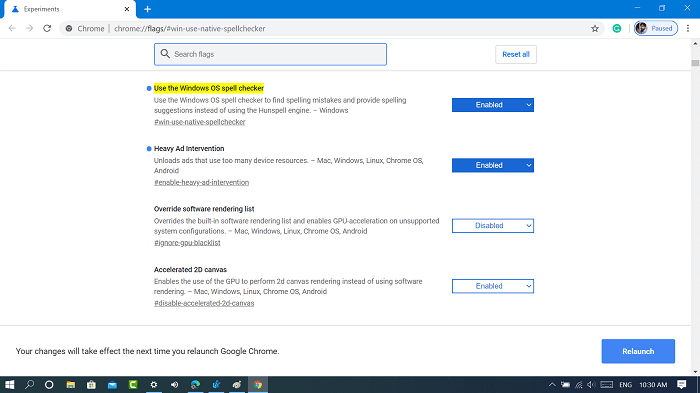Click the relaunch notice text at the bottom
The width and height of the screenshot is (700, 393).
point(147,351)
